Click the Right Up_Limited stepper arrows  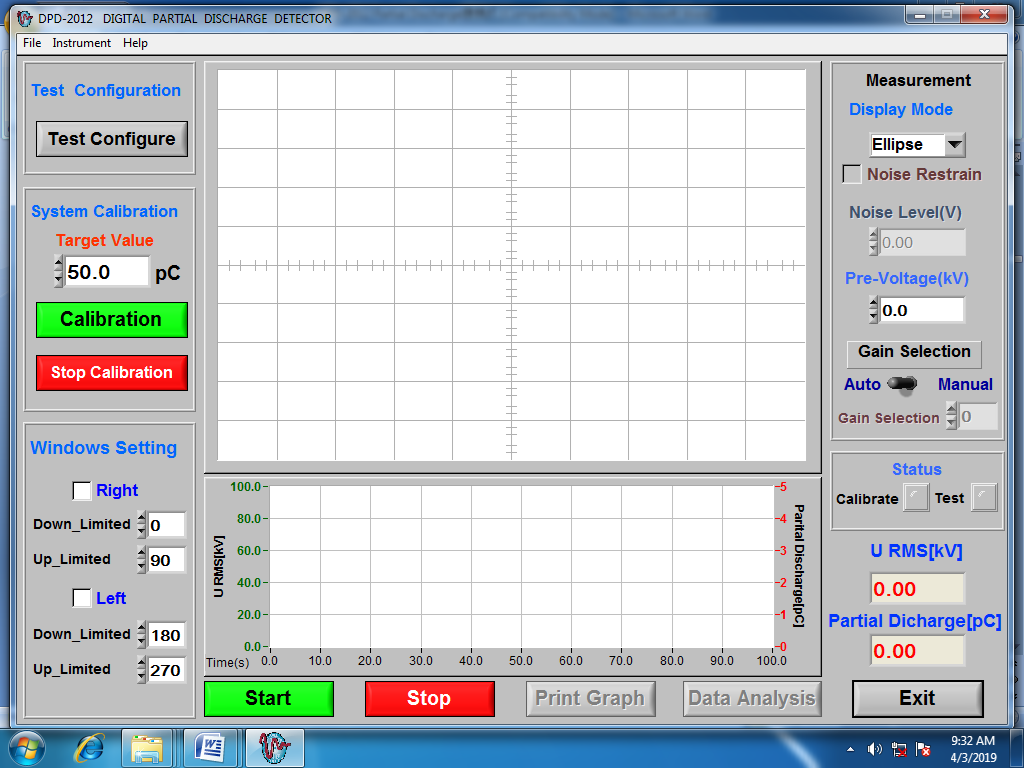[142, 560]
